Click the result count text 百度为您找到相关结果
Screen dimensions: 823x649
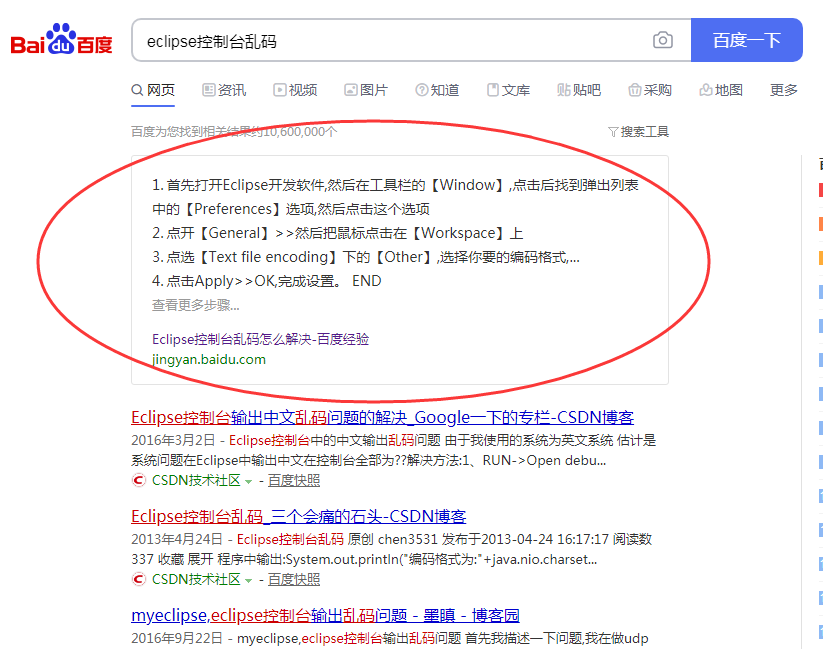click(x=234, y=132)
